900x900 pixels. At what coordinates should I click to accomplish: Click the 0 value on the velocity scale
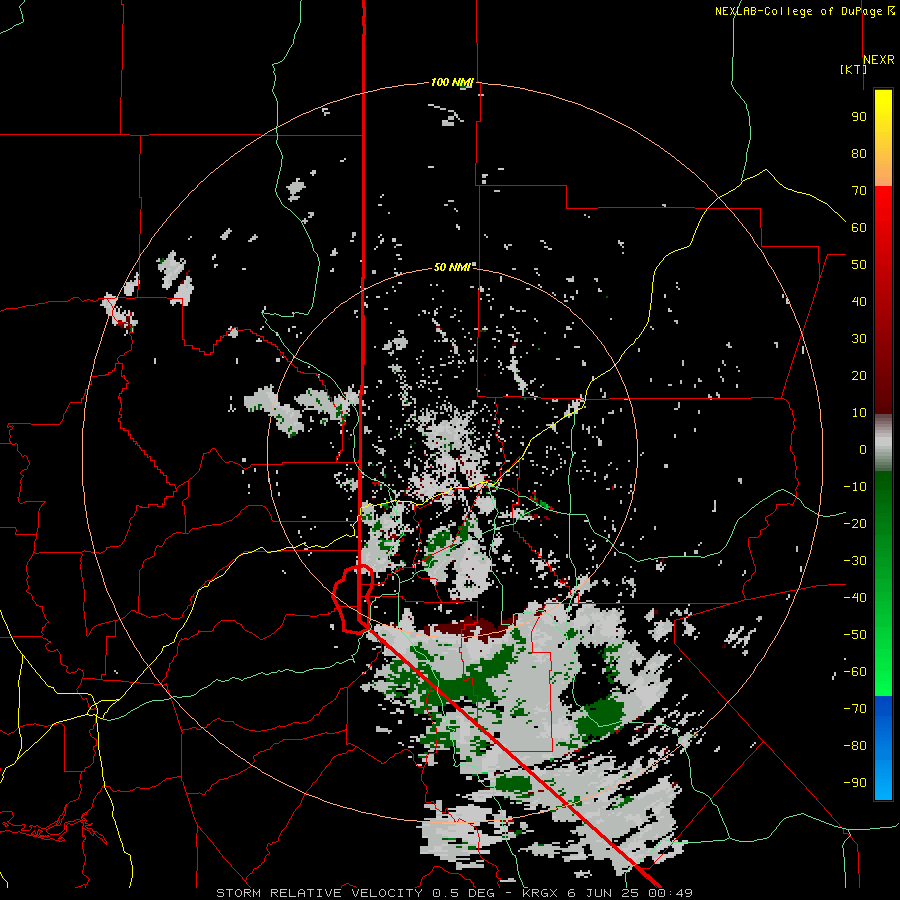pyautogui.click(x=863, y=449)
